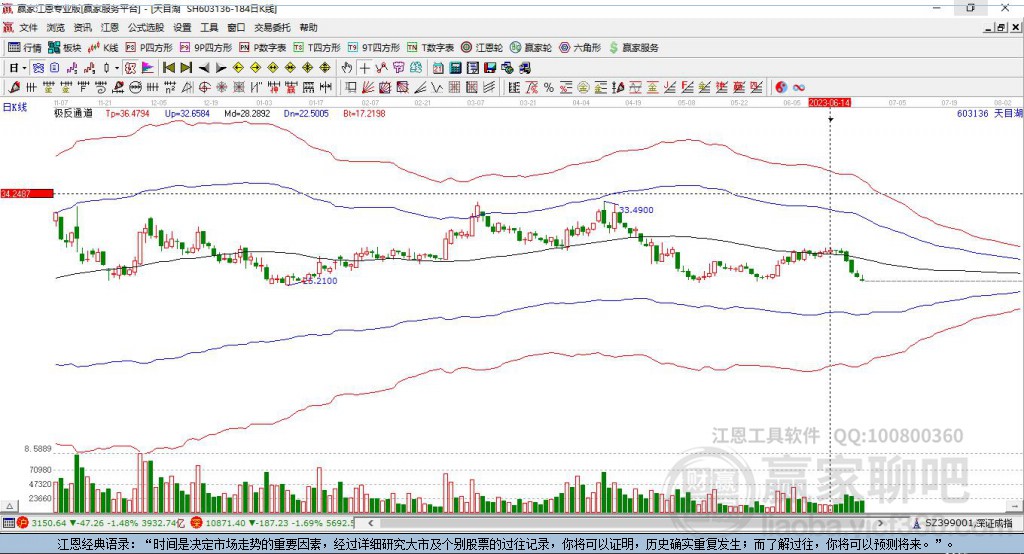This screenshot has height=554, width=1024.
Task: Open the 江恩 menu
Action: click(x=110, y=27)
